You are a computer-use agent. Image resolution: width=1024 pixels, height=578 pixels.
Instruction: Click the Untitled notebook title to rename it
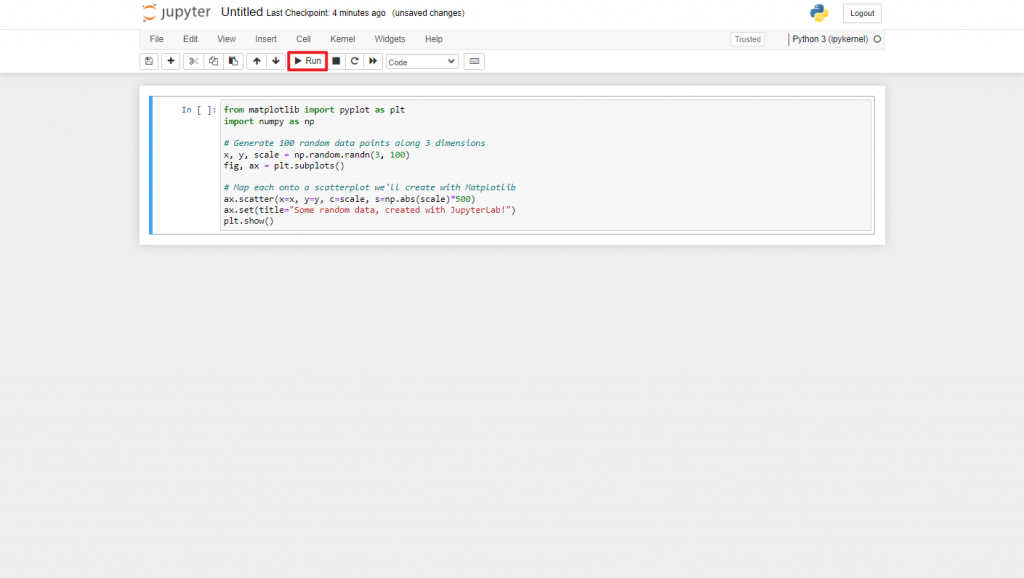click(243, 12)
